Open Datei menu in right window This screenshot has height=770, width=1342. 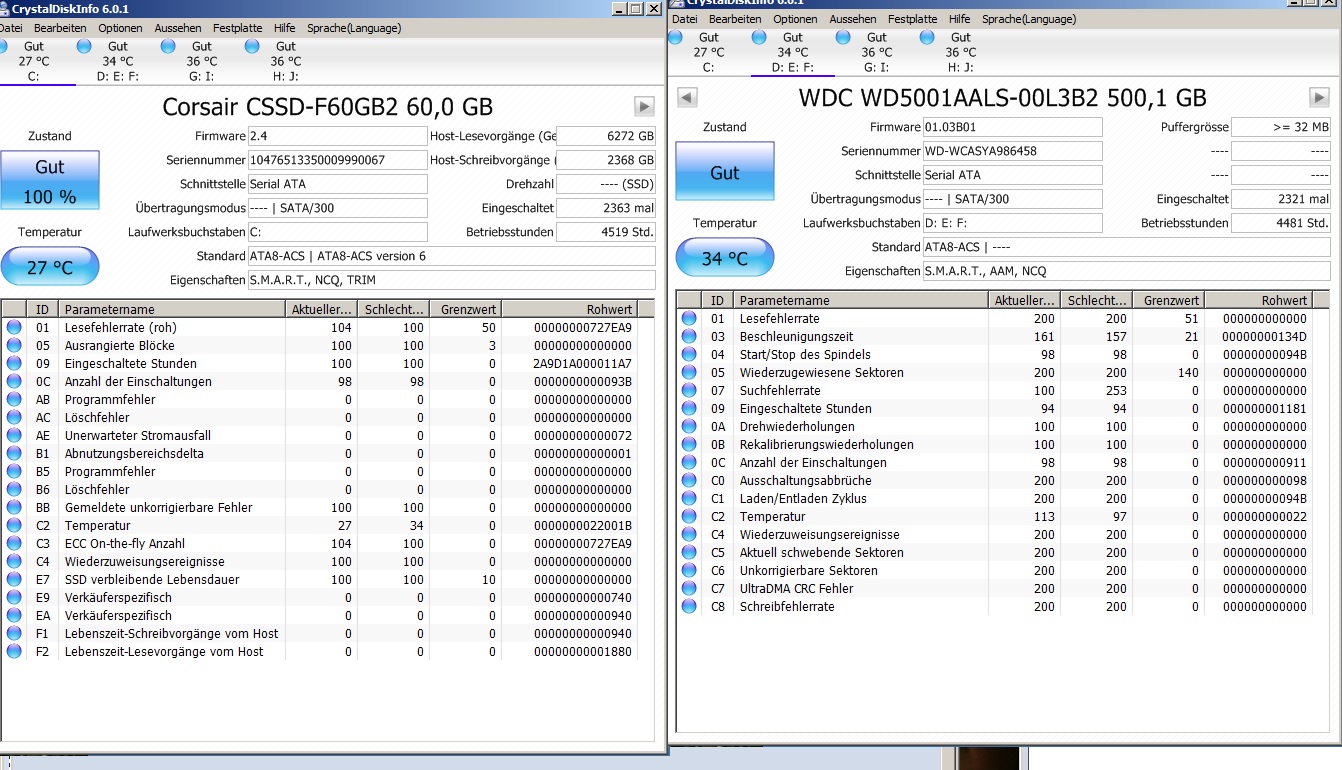point(685,19)
